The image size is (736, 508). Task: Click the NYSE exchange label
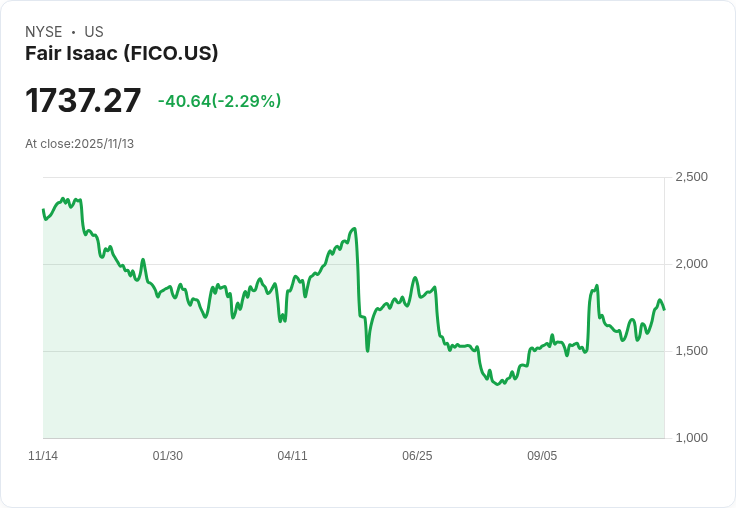(x=43, y=32)
